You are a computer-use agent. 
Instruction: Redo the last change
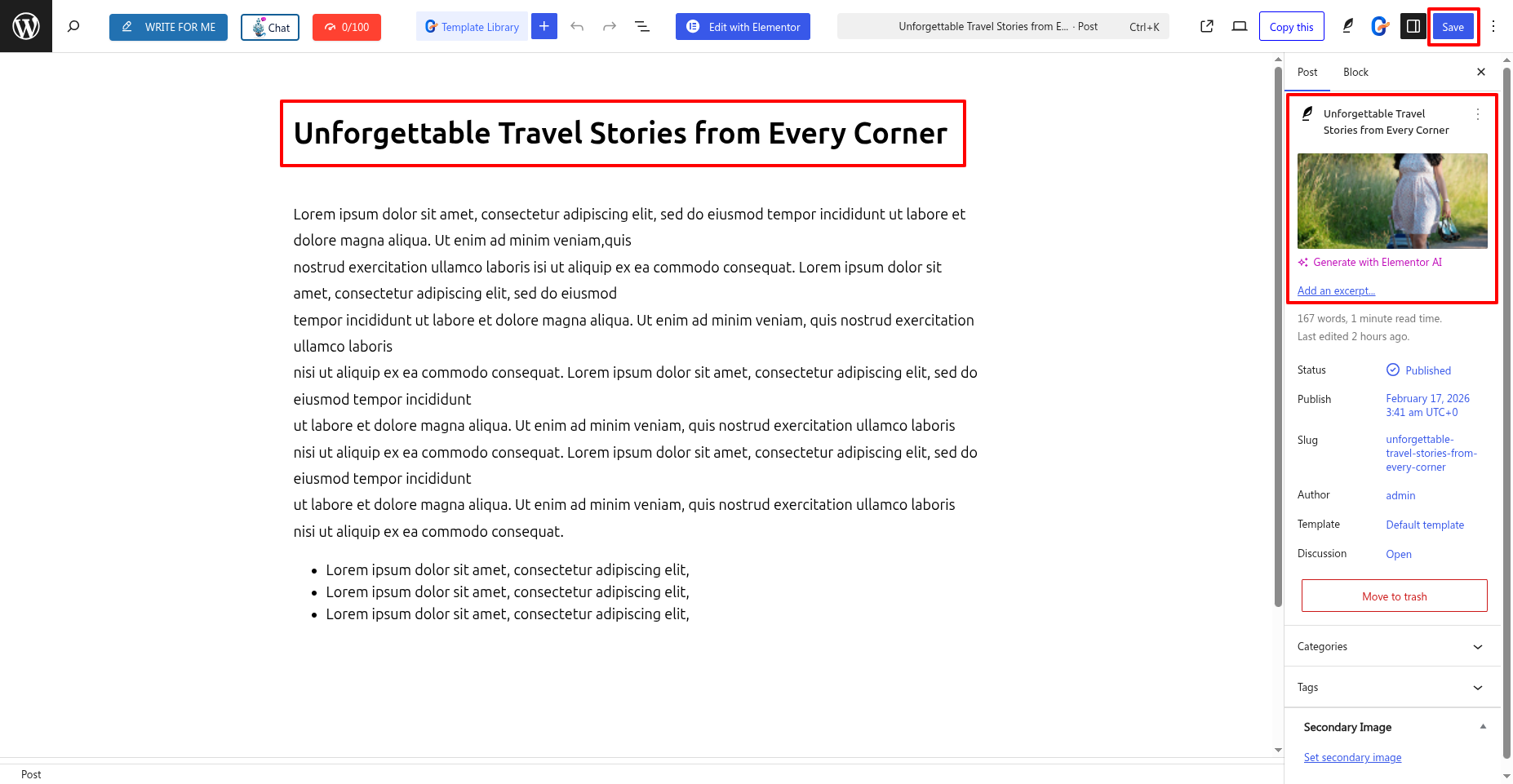point(609,27)
